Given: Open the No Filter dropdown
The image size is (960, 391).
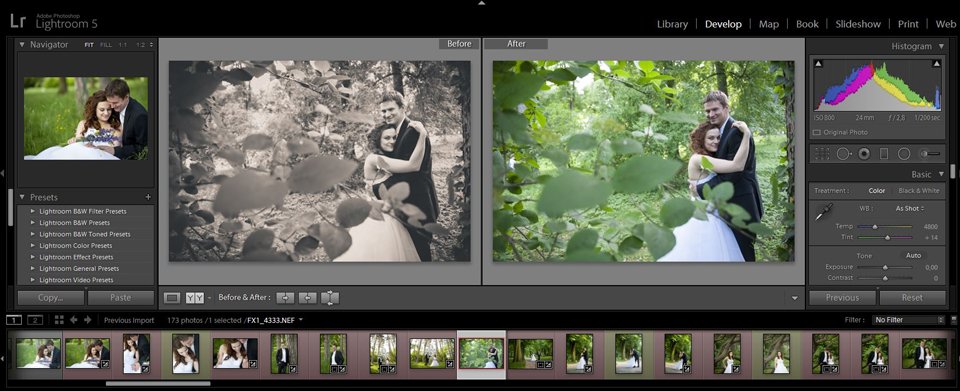Looking at the screenshot, I should coord(909,319).
